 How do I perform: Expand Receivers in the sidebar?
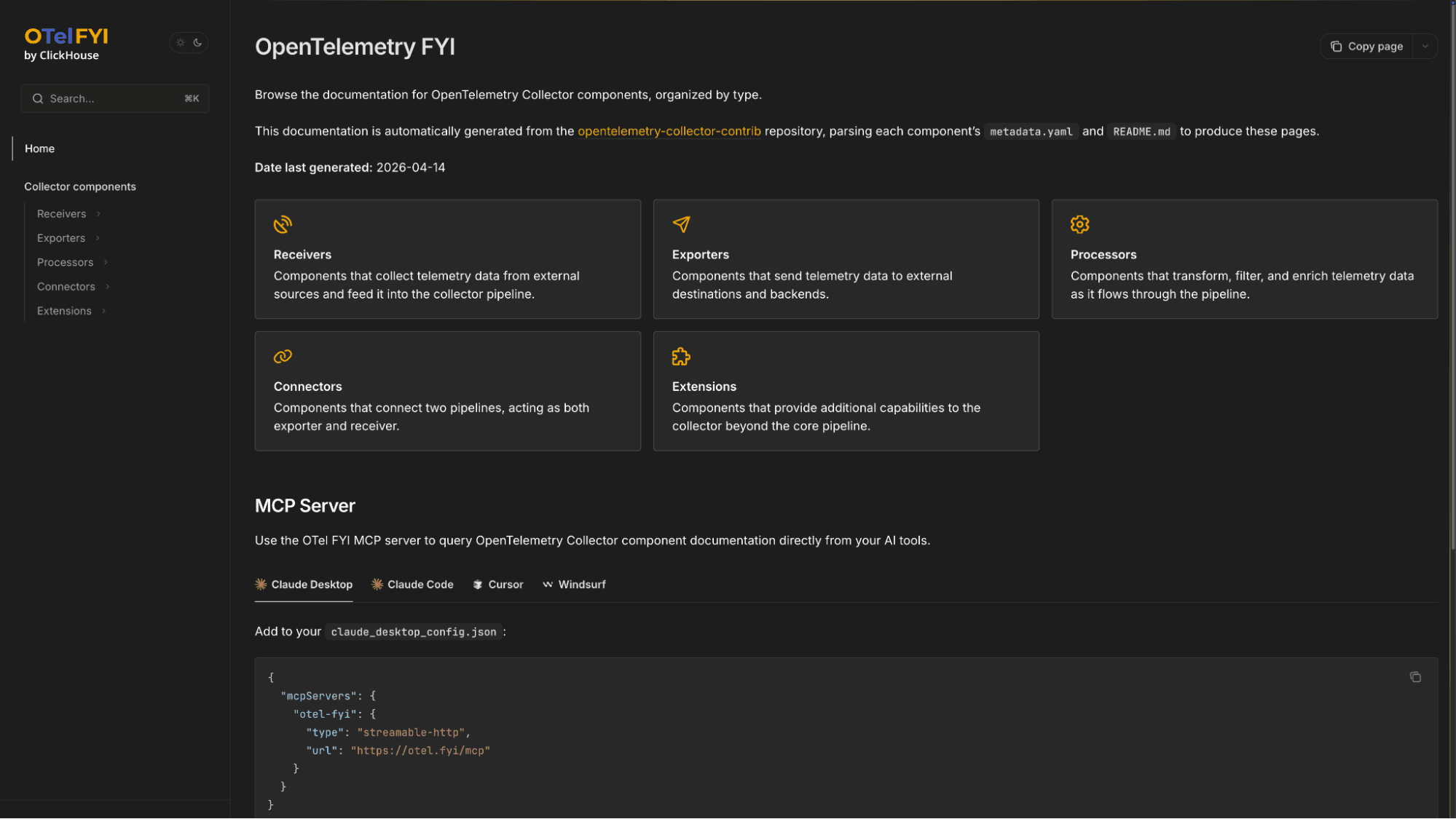coord(98,214)
